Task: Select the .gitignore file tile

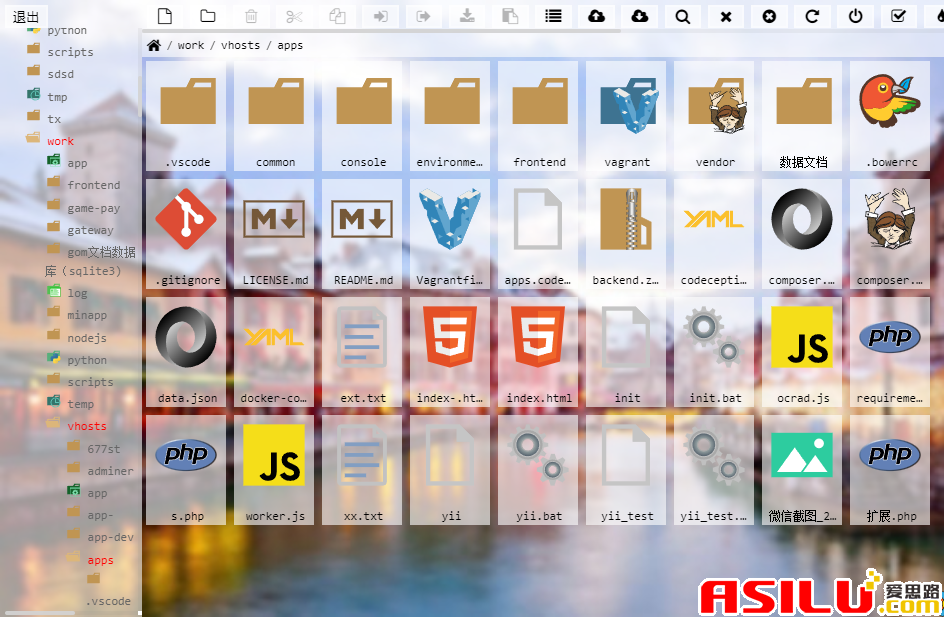Action: click(x=188, y=234)
